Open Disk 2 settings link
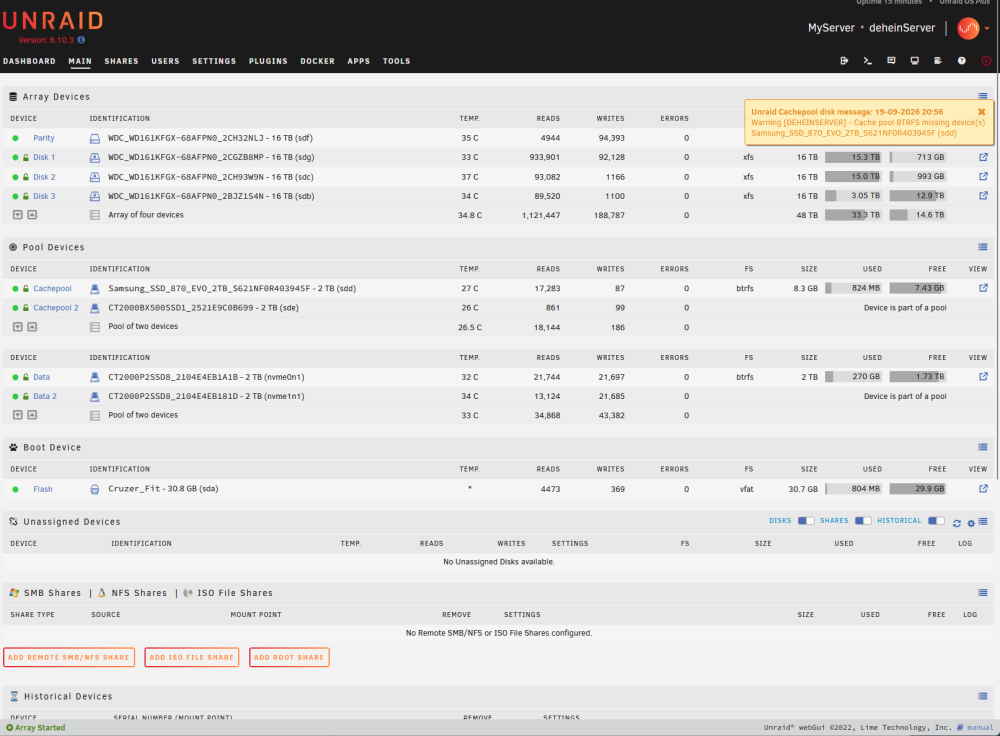The width and height of the screenshot is (1000, 736). (x=44, y=177)
